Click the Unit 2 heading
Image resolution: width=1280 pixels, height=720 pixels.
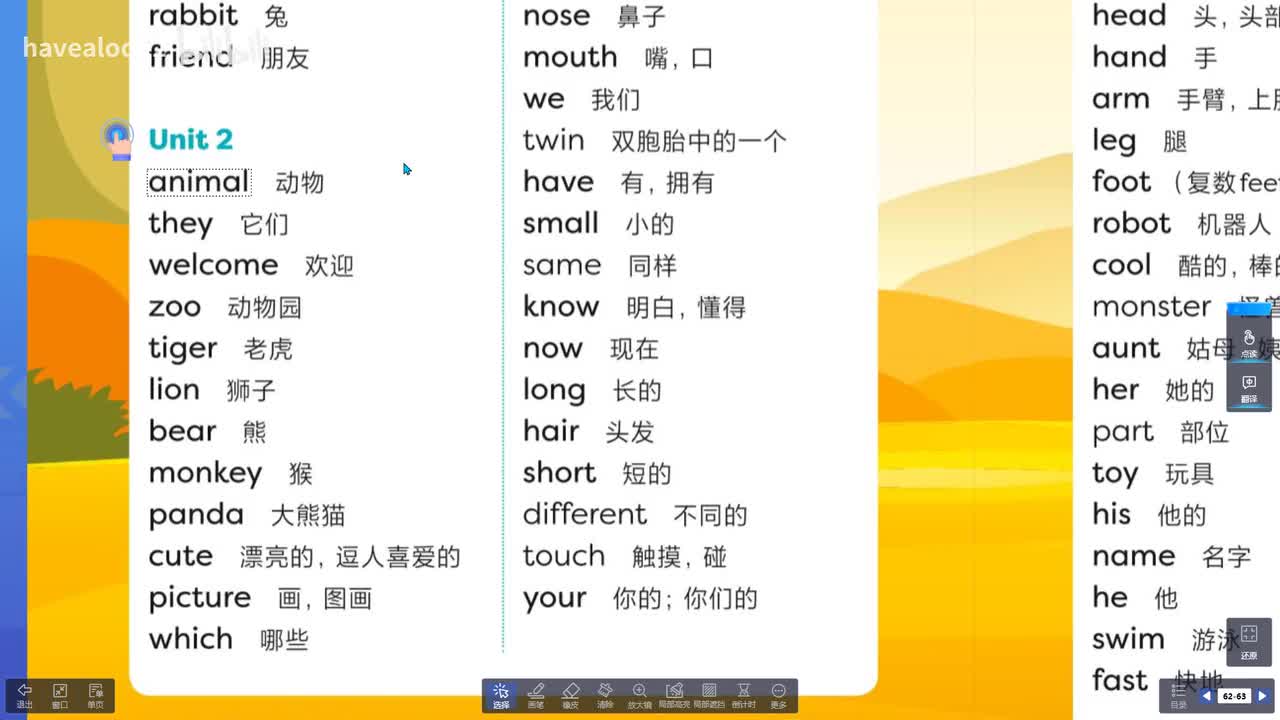click(x=190, y=139)
